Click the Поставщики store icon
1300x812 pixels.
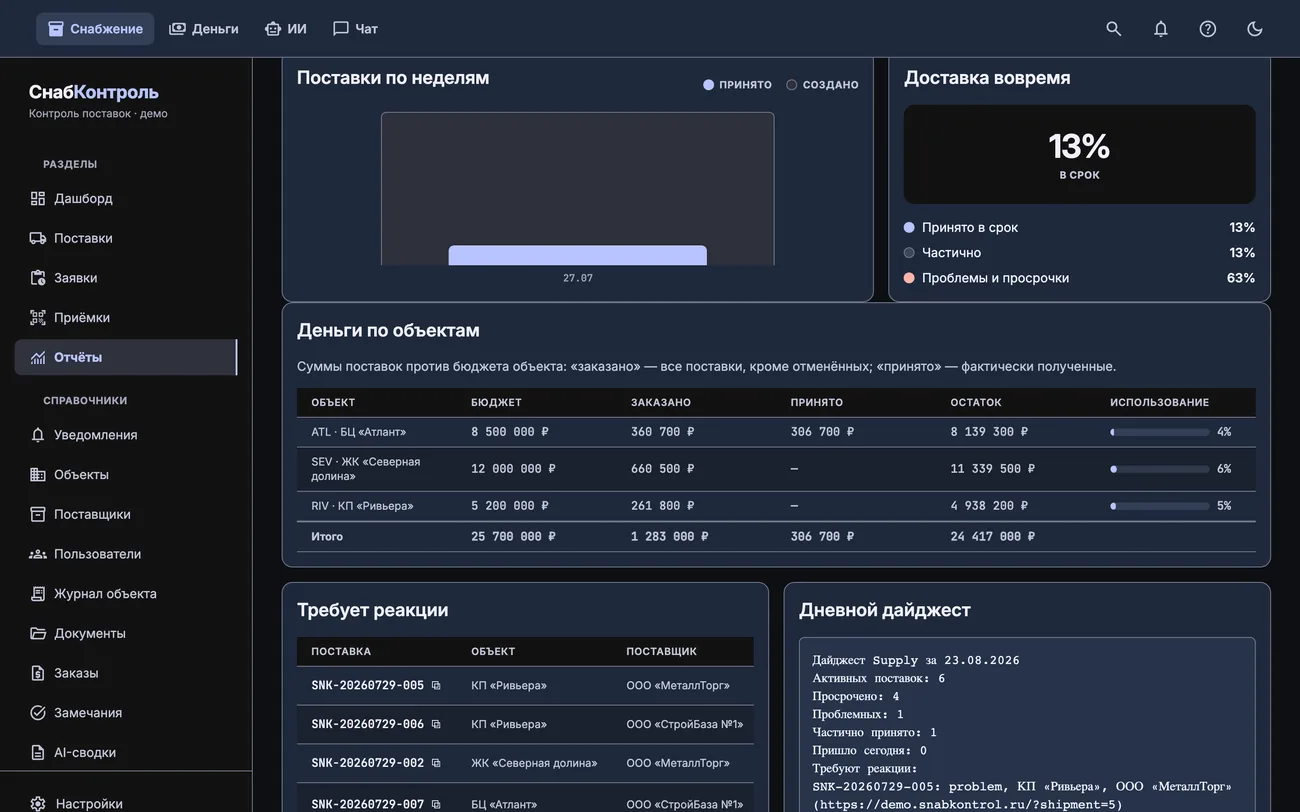pyautogui.click(x=38, y=514)
